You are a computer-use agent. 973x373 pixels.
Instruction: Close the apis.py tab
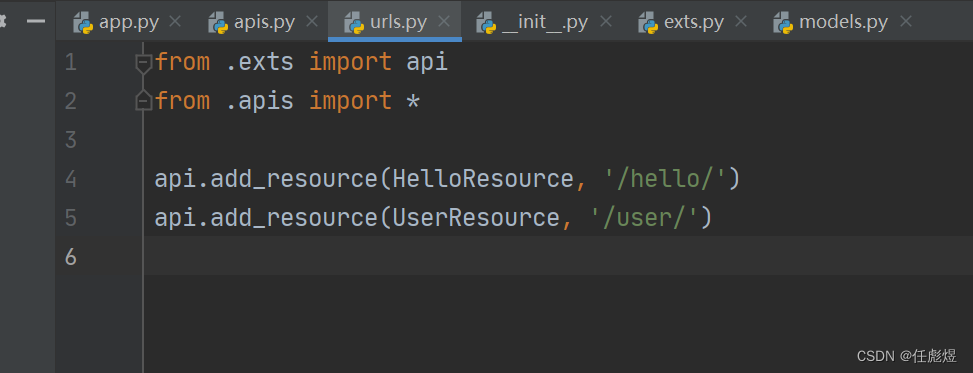[x=312, y=22]
